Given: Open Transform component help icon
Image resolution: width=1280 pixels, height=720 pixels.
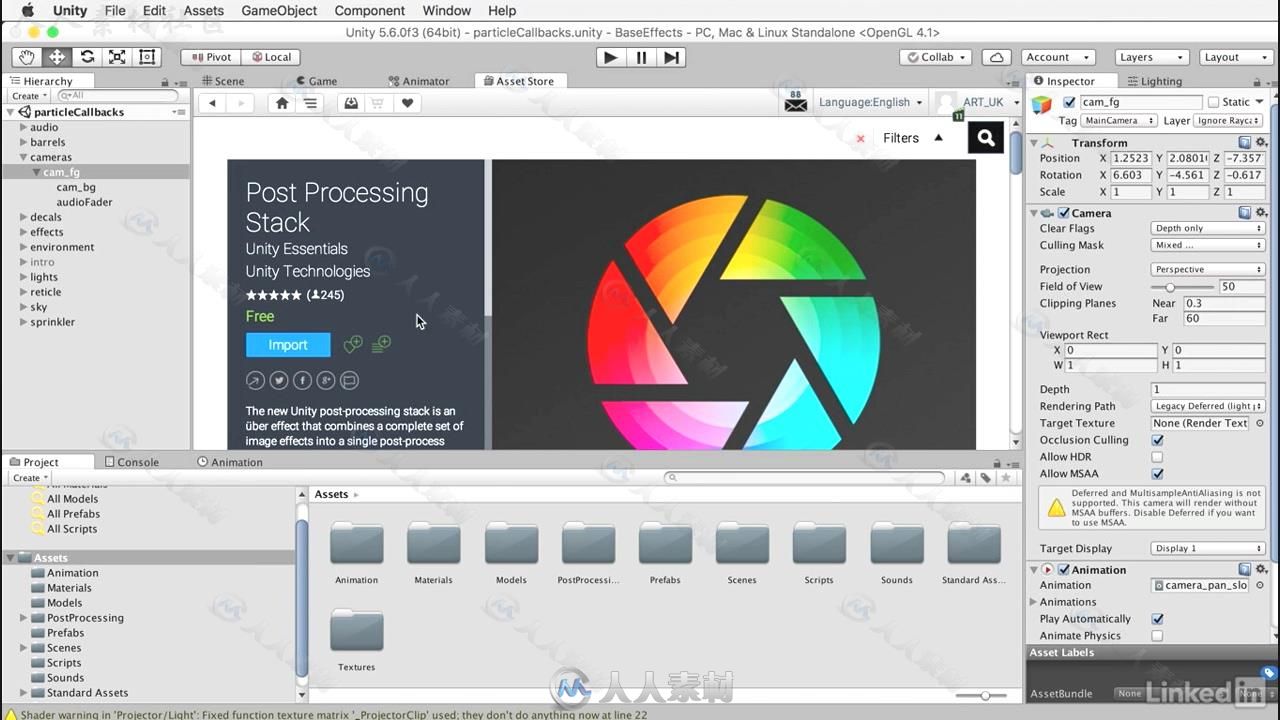Looking at the screenshot, I should tap(1245, 143).
